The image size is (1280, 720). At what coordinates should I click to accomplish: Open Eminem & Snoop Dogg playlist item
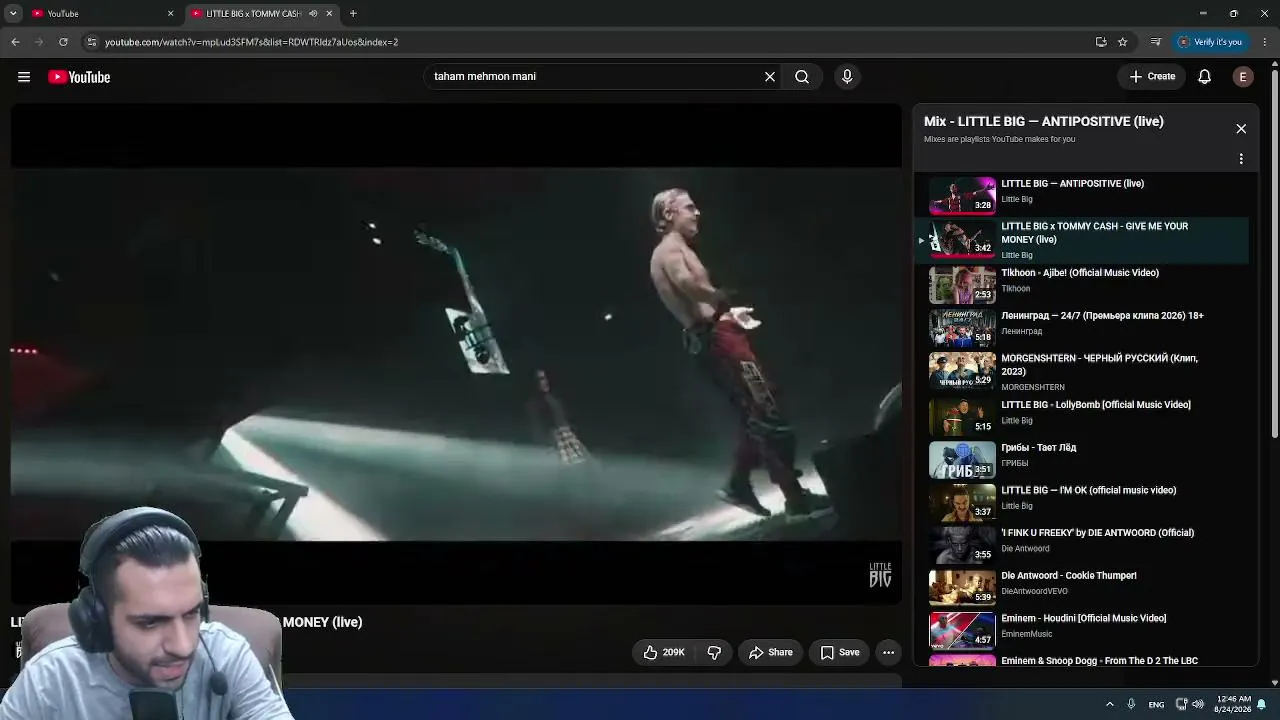tap(1083, 661)
